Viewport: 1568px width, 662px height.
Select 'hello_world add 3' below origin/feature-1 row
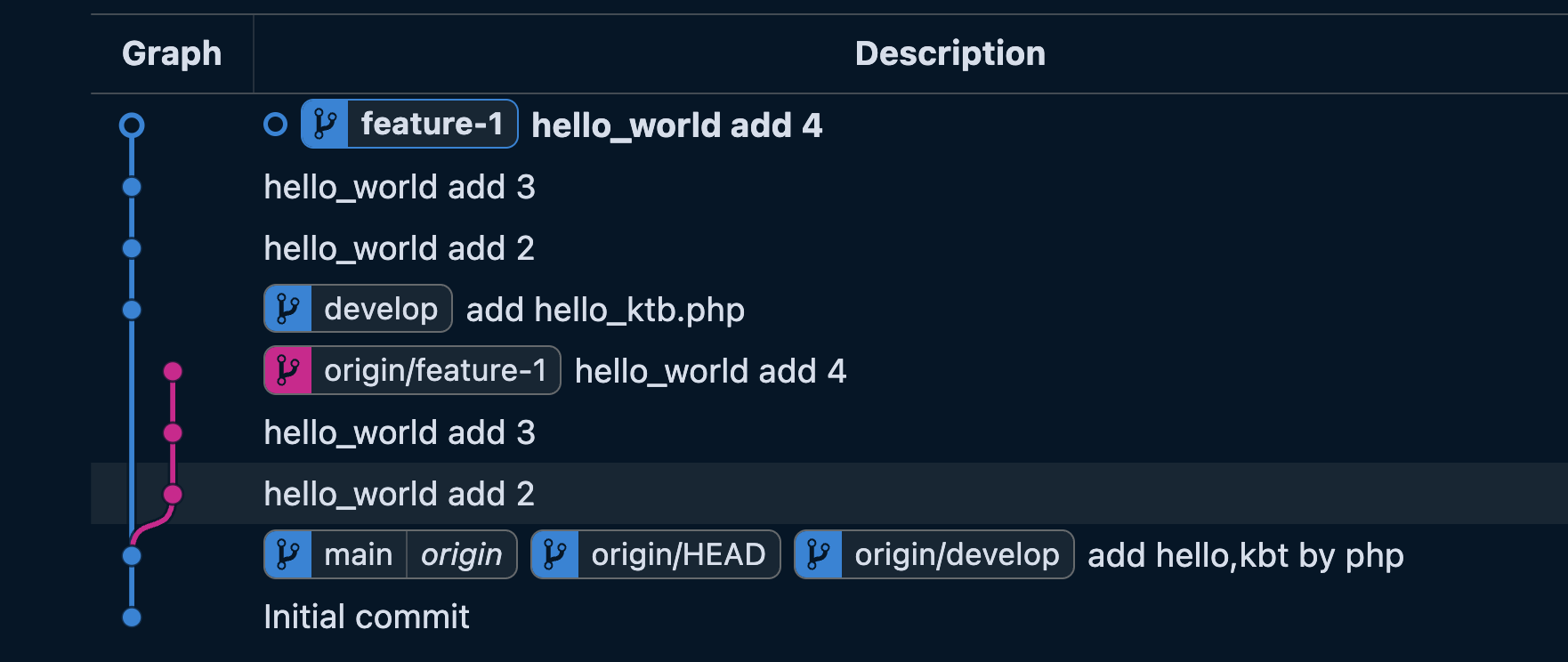tap(400, 432)
